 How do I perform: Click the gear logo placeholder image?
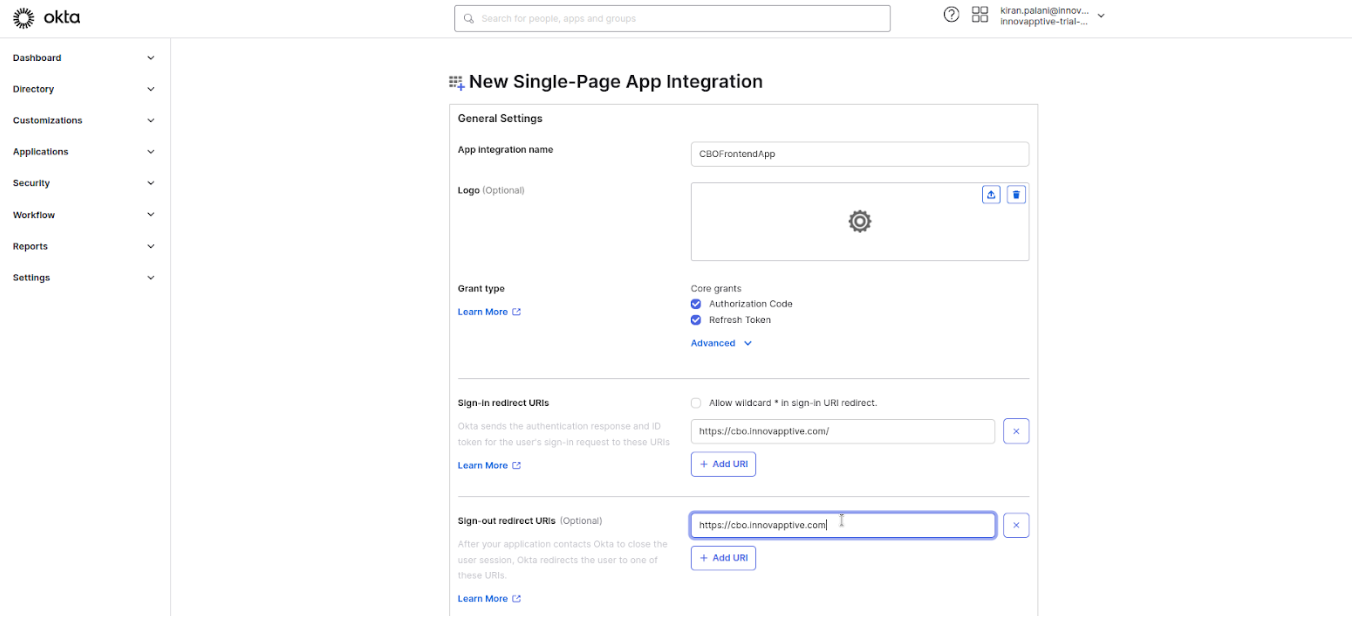click(x=859, y=222)
